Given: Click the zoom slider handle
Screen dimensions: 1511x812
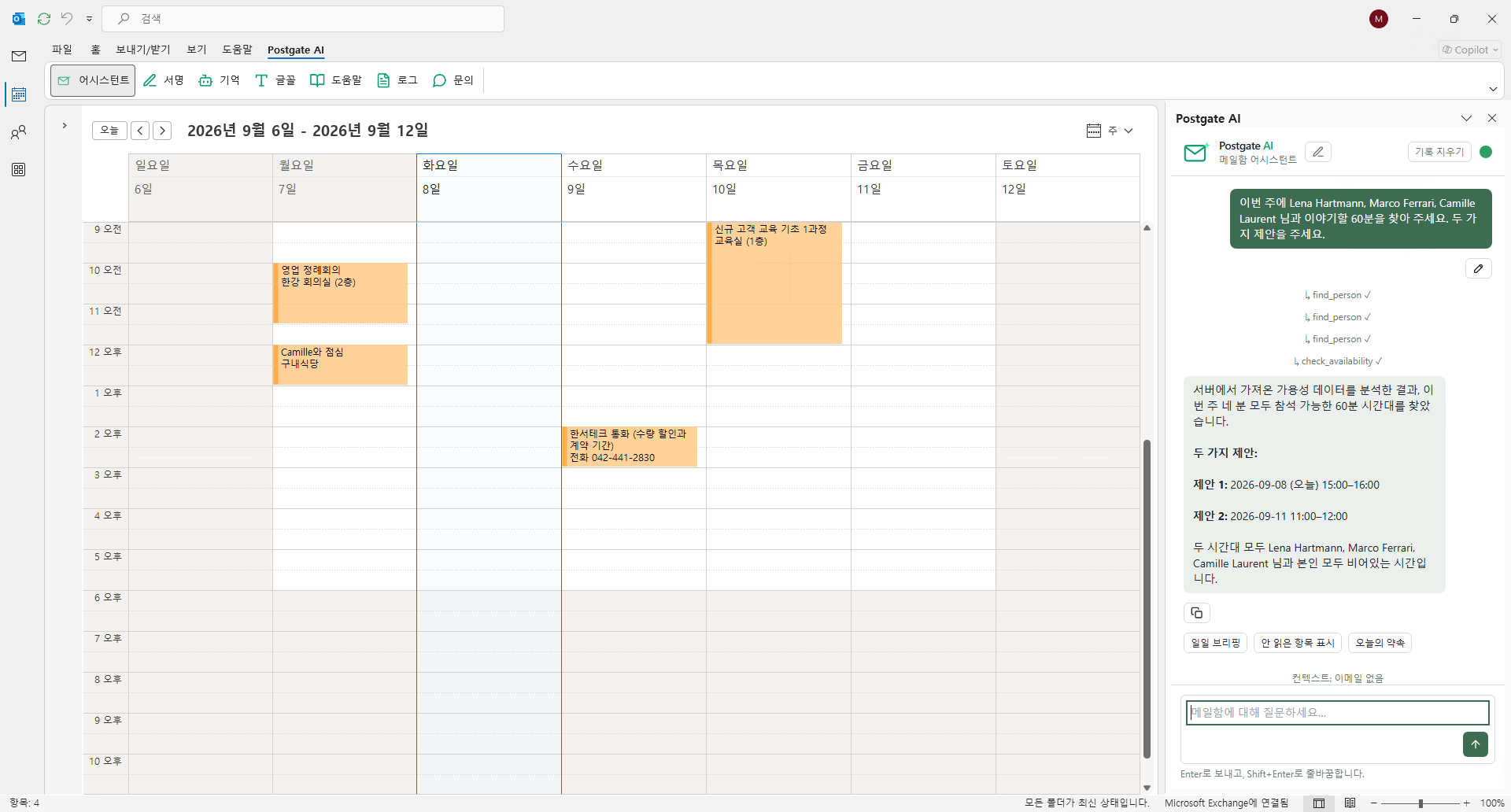Looking at the screenshot, I should tap(1420, 803).
